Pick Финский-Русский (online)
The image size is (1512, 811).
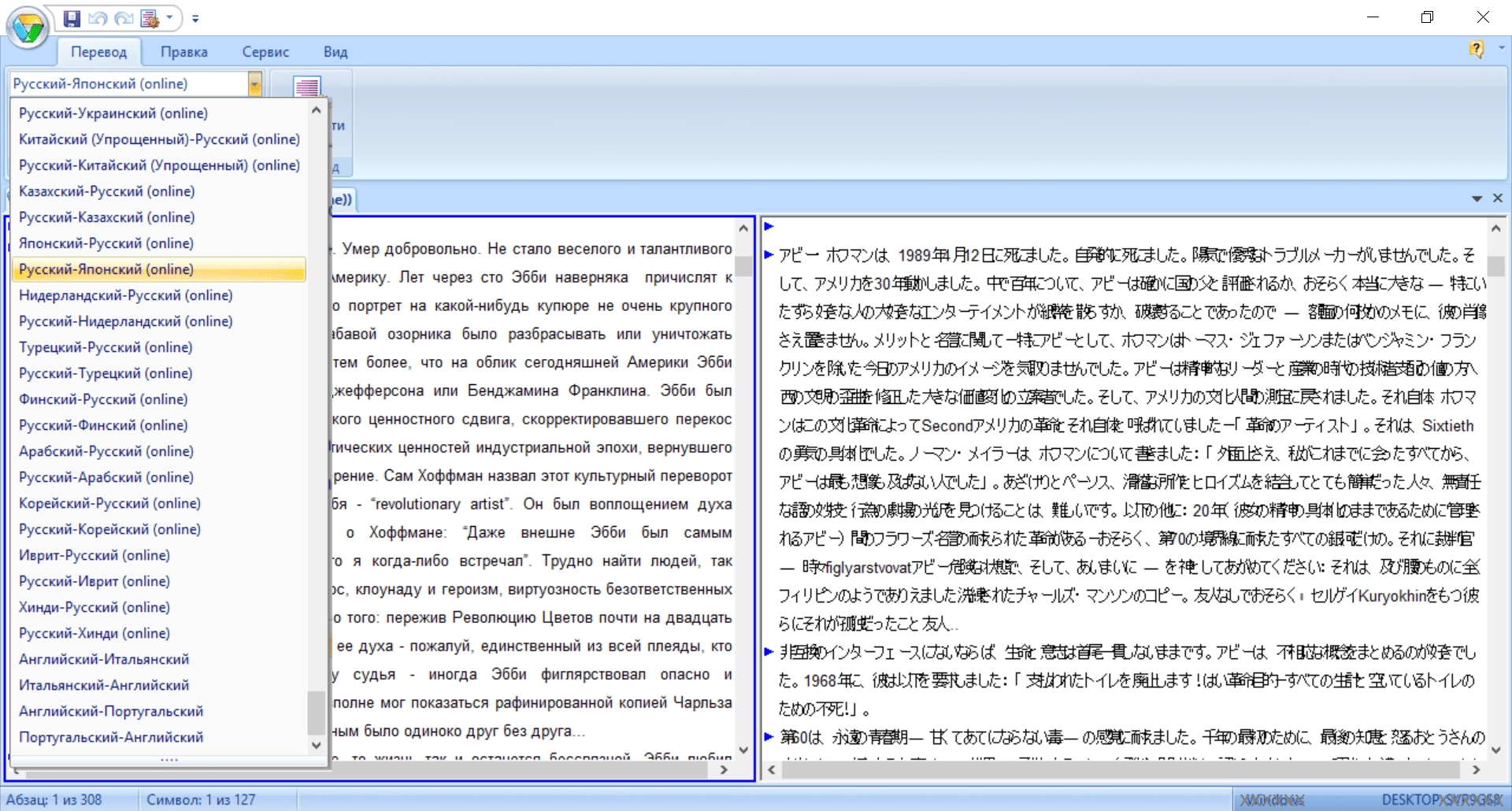(x=159, y=399)
